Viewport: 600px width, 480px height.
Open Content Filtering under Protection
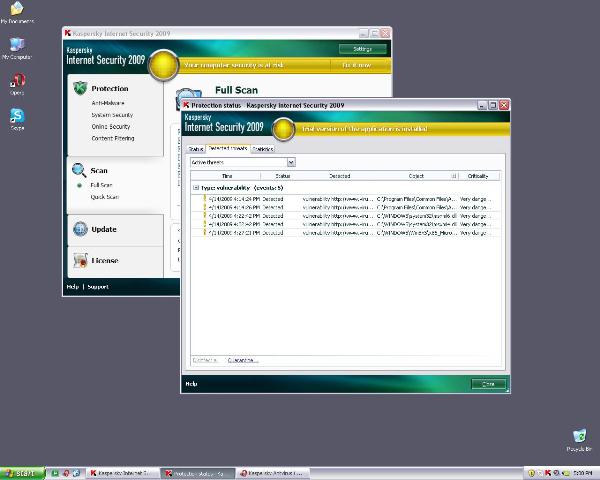[x=113, y=138]
